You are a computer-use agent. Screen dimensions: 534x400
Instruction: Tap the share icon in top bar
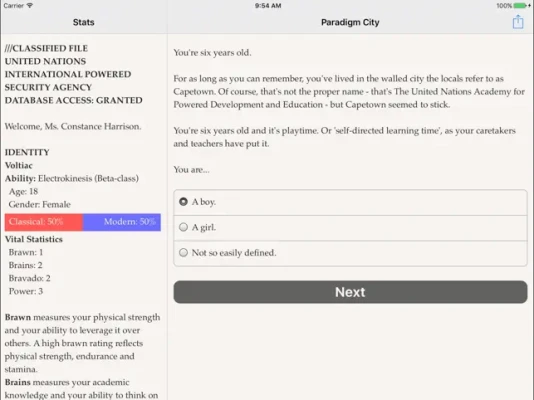click(x=518, y=22)
